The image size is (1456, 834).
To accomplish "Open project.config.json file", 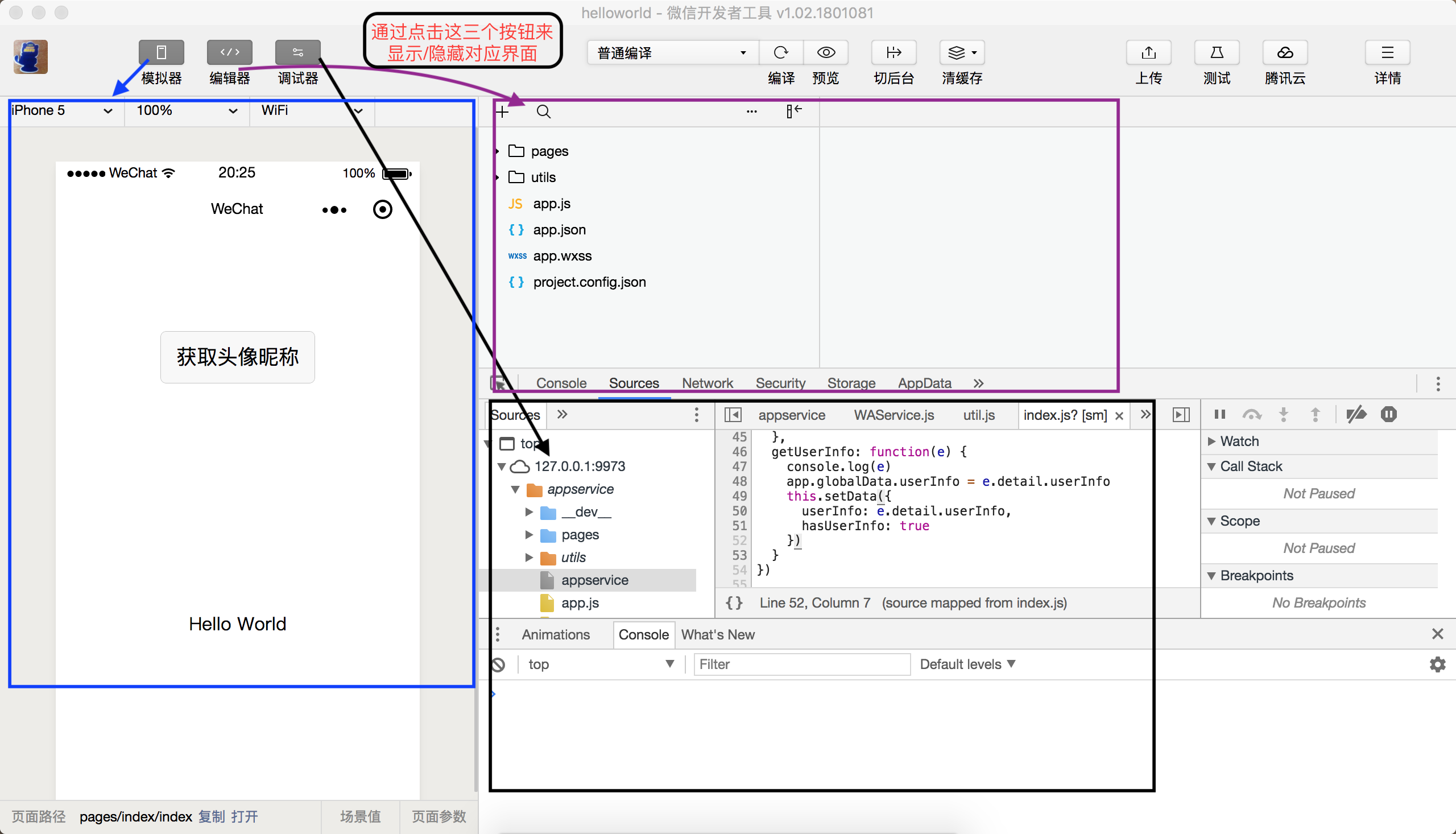I will pyautogui.click(x=589, y=282).
